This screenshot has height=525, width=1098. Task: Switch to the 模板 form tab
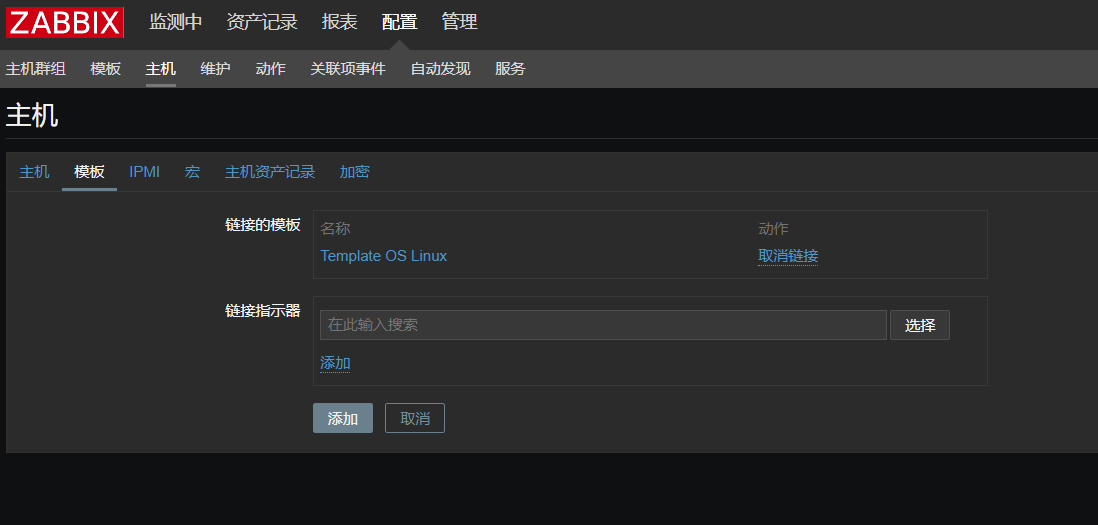coord(90,172)
